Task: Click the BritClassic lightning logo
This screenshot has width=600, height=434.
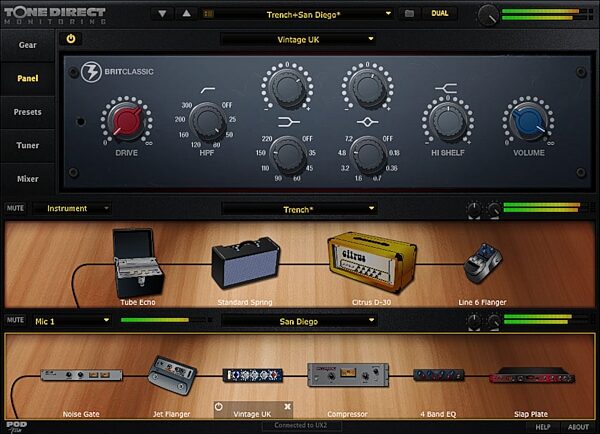Action: pyautogui.click(x=91, y=72)
